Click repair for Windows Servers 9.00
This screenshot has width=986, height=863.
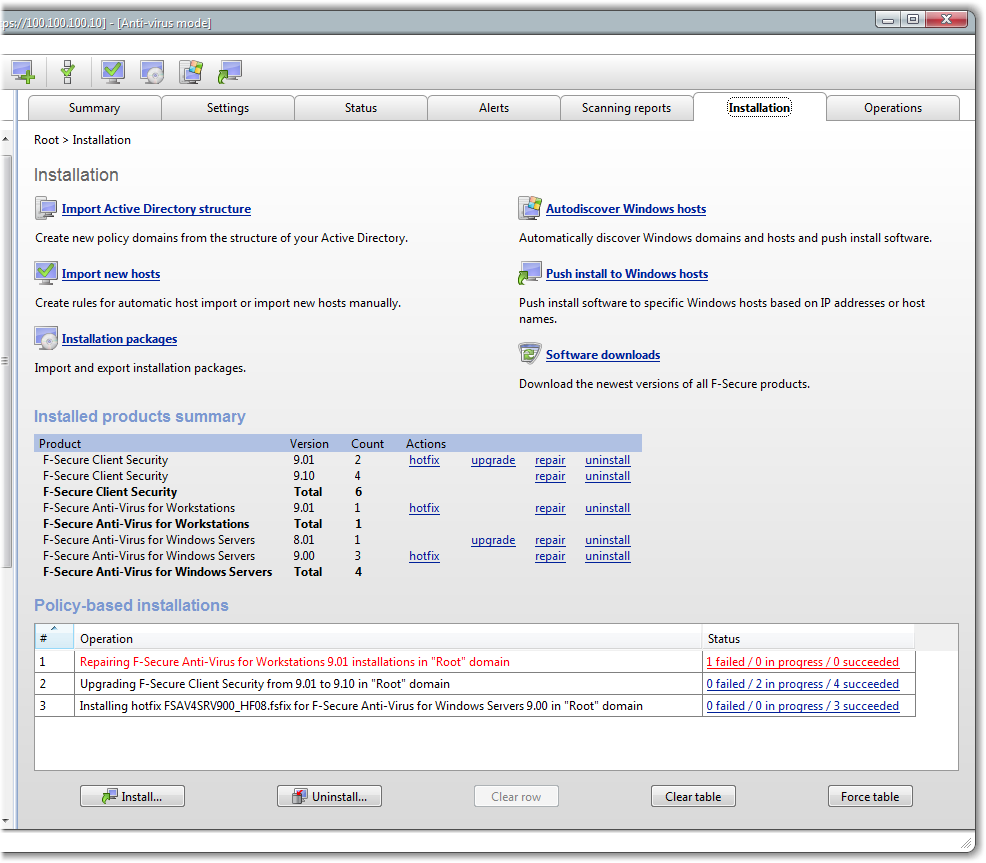tap(550, 556)
